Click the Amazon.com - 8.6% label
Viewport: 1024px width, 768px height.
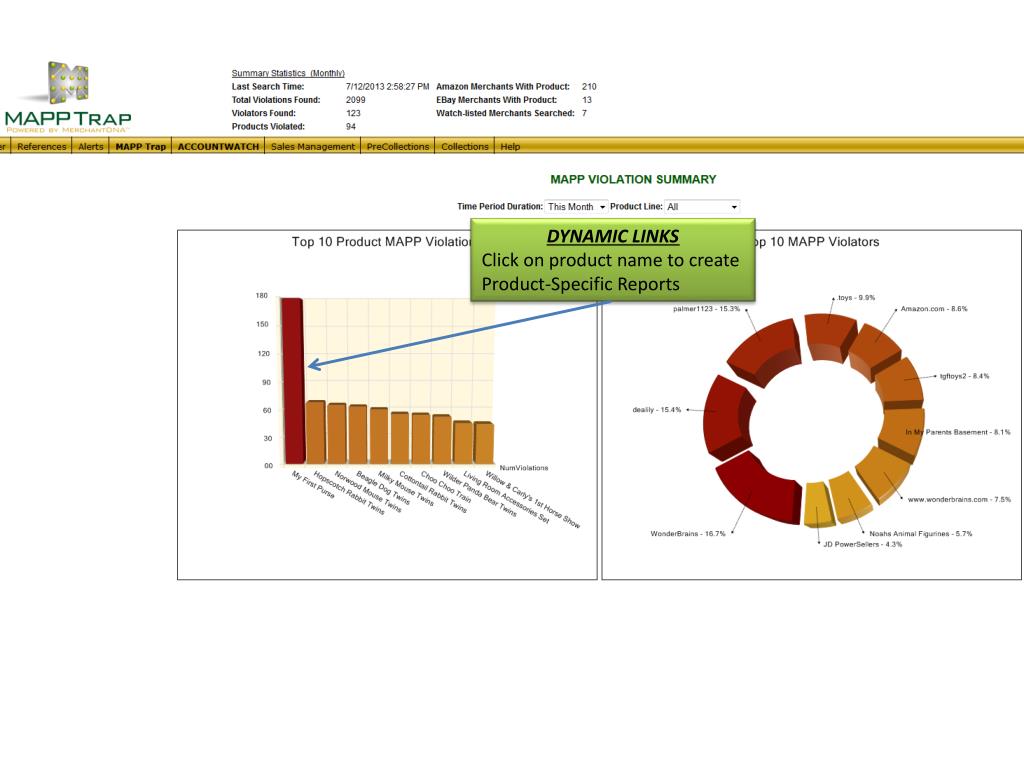pos(934,309)
